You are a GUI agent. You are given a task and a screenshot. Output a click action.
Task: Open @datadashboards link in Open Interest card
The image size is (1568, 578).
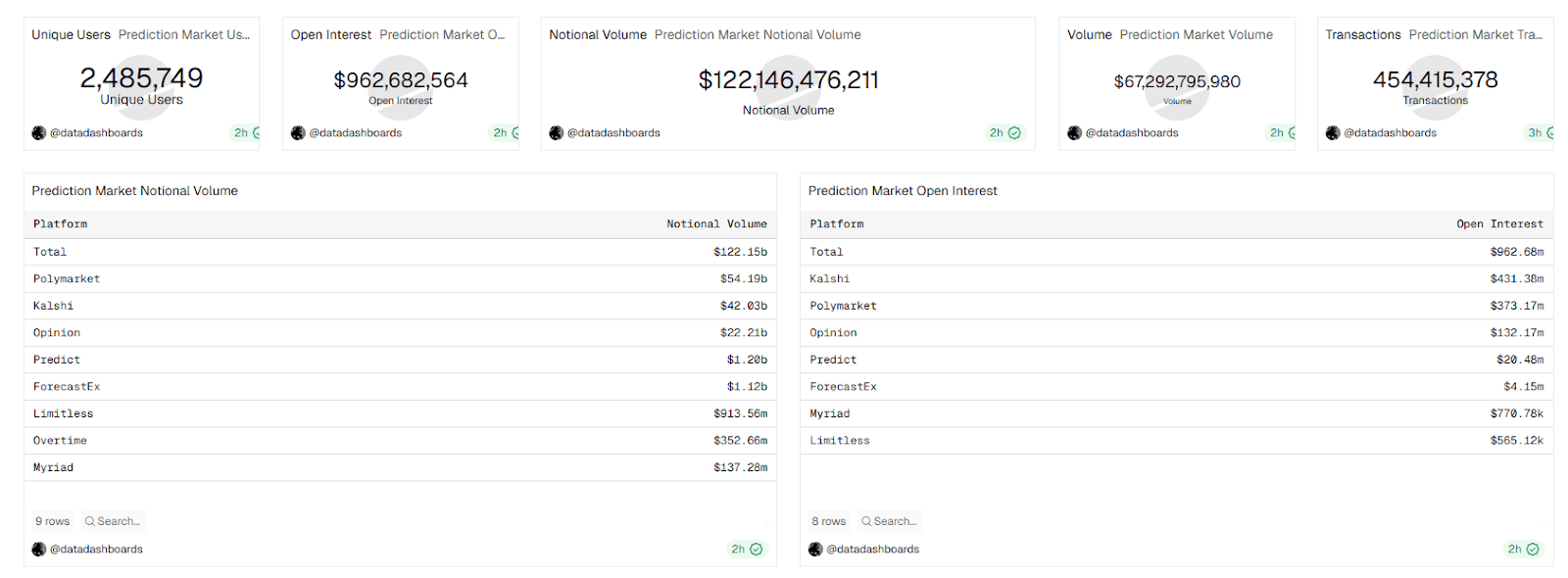click(x=355, y=133)
